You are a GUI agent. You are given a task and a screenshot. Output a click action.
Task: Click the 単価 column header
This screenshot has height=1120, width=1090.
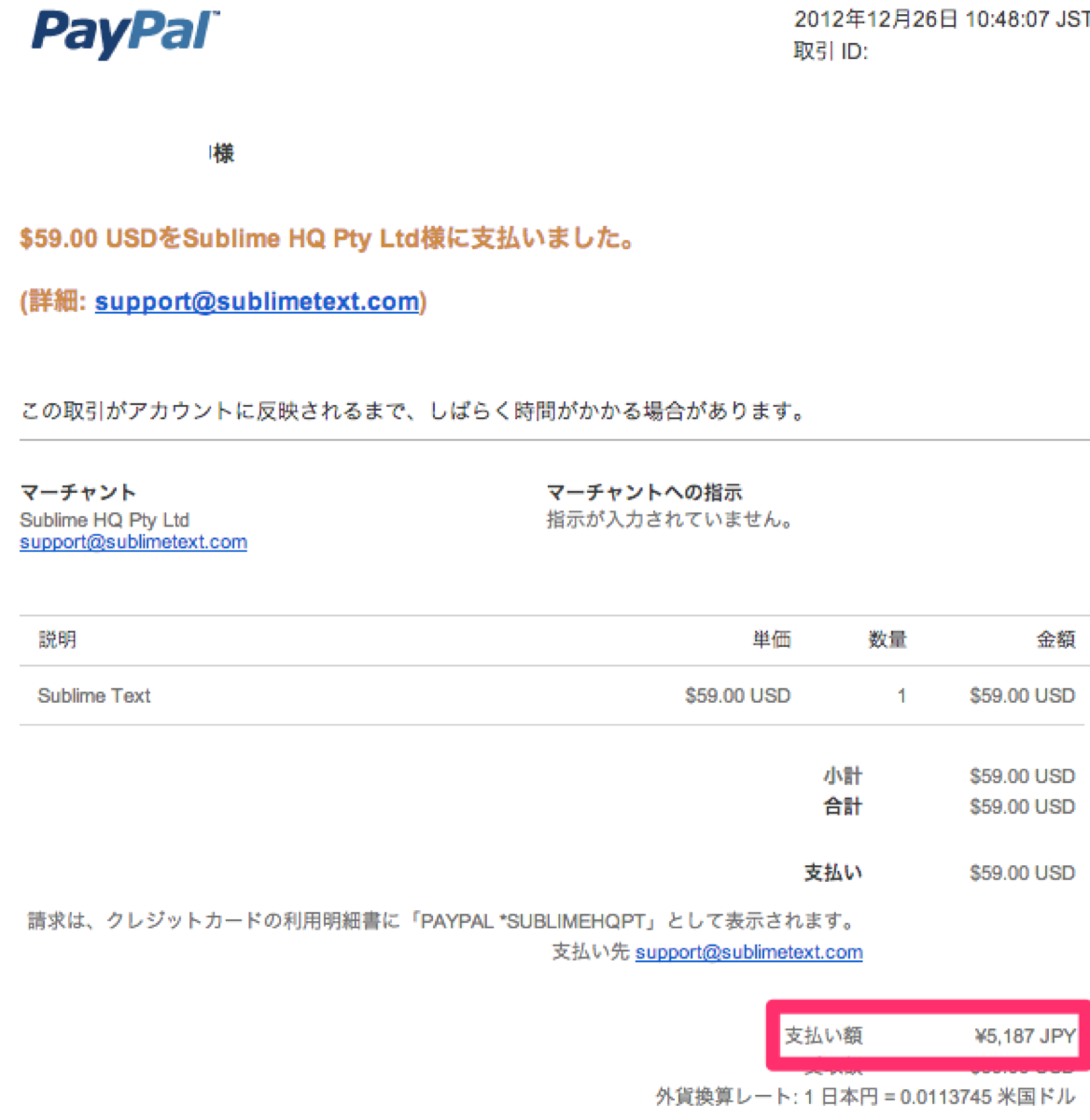point(772,639)
